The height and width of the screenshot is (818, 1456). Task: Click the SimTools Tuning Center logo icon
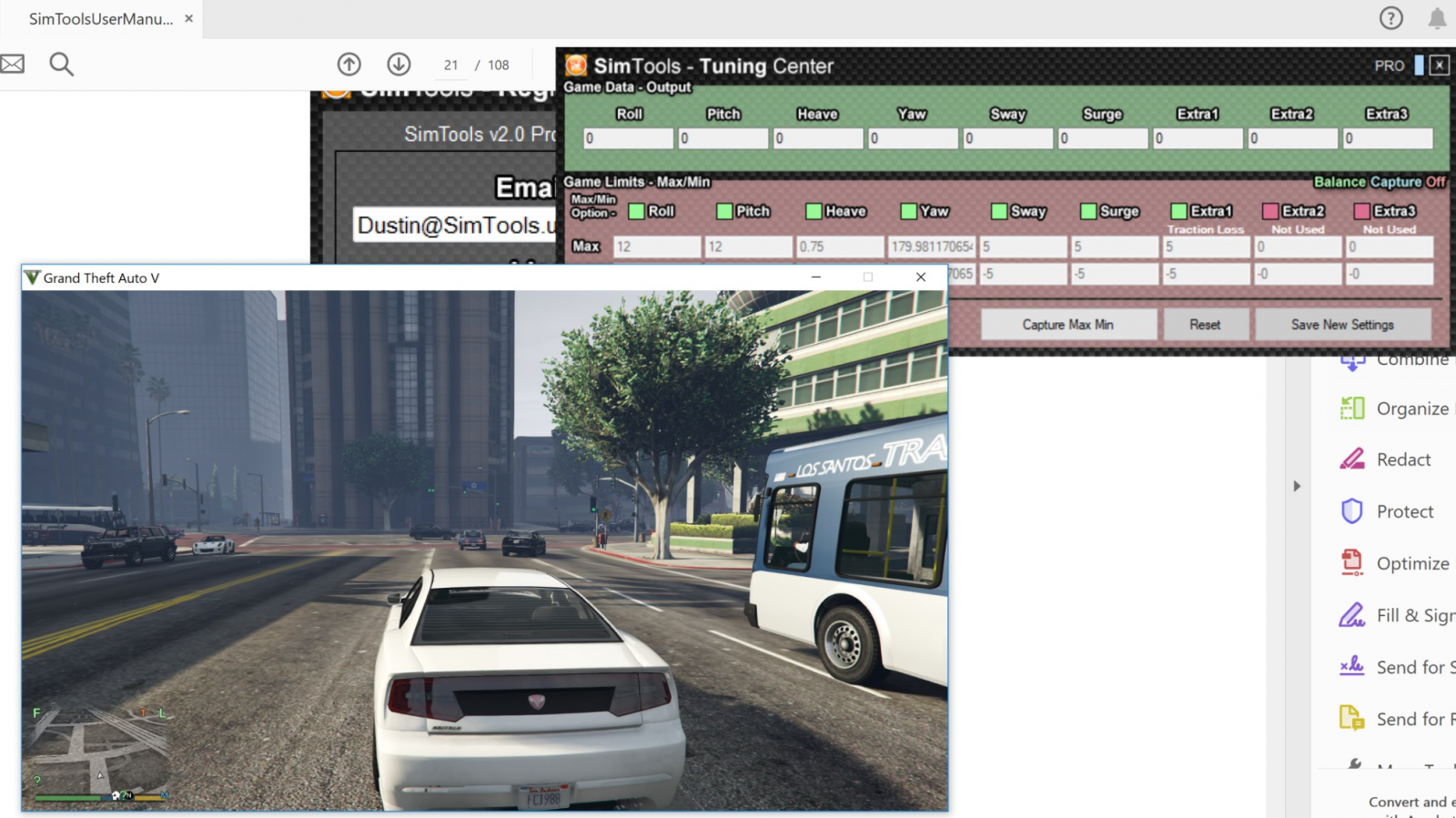click(576, 65)
